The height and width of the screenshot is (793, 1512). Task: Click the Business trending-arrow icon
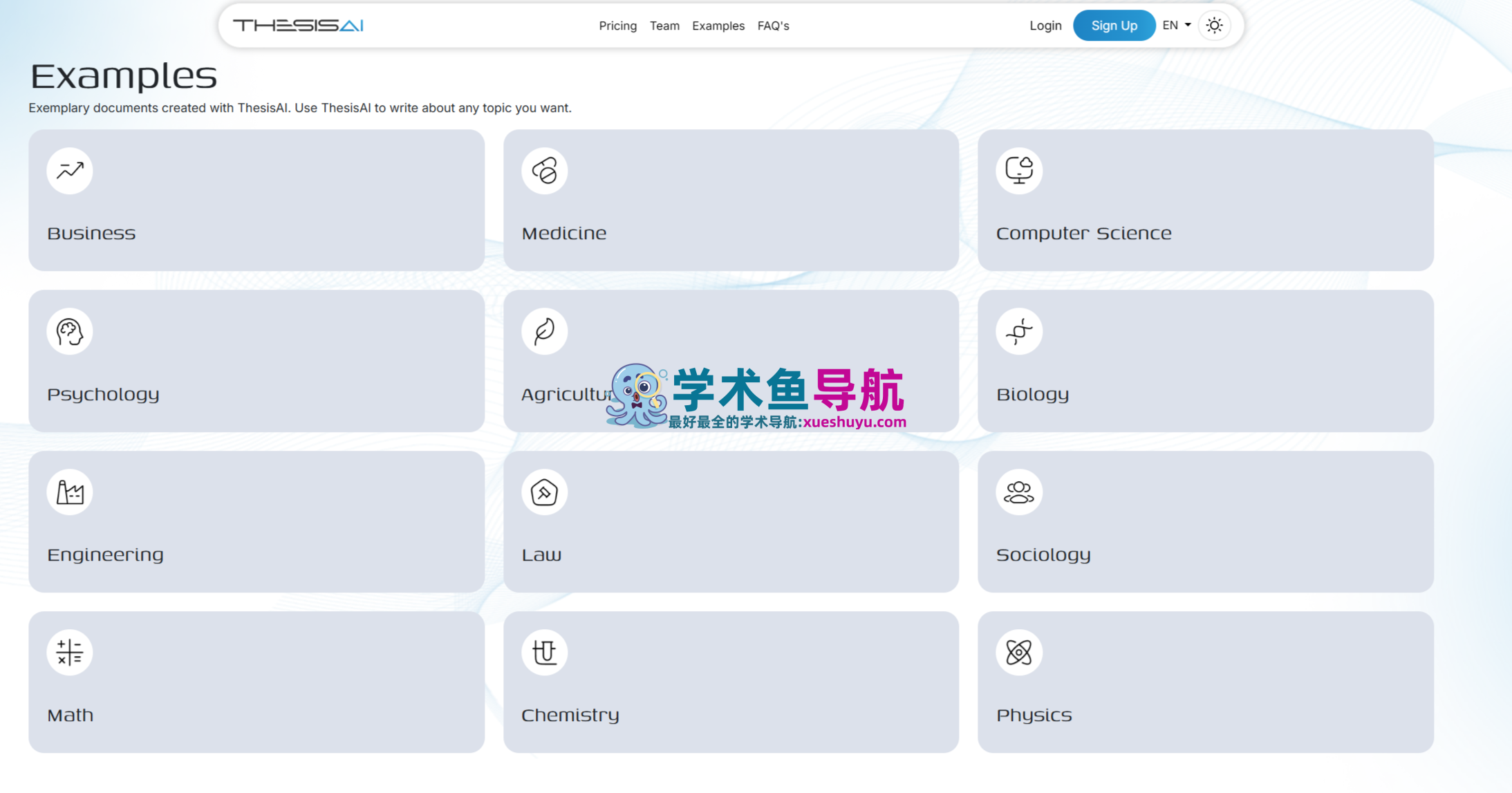(70, 171)
